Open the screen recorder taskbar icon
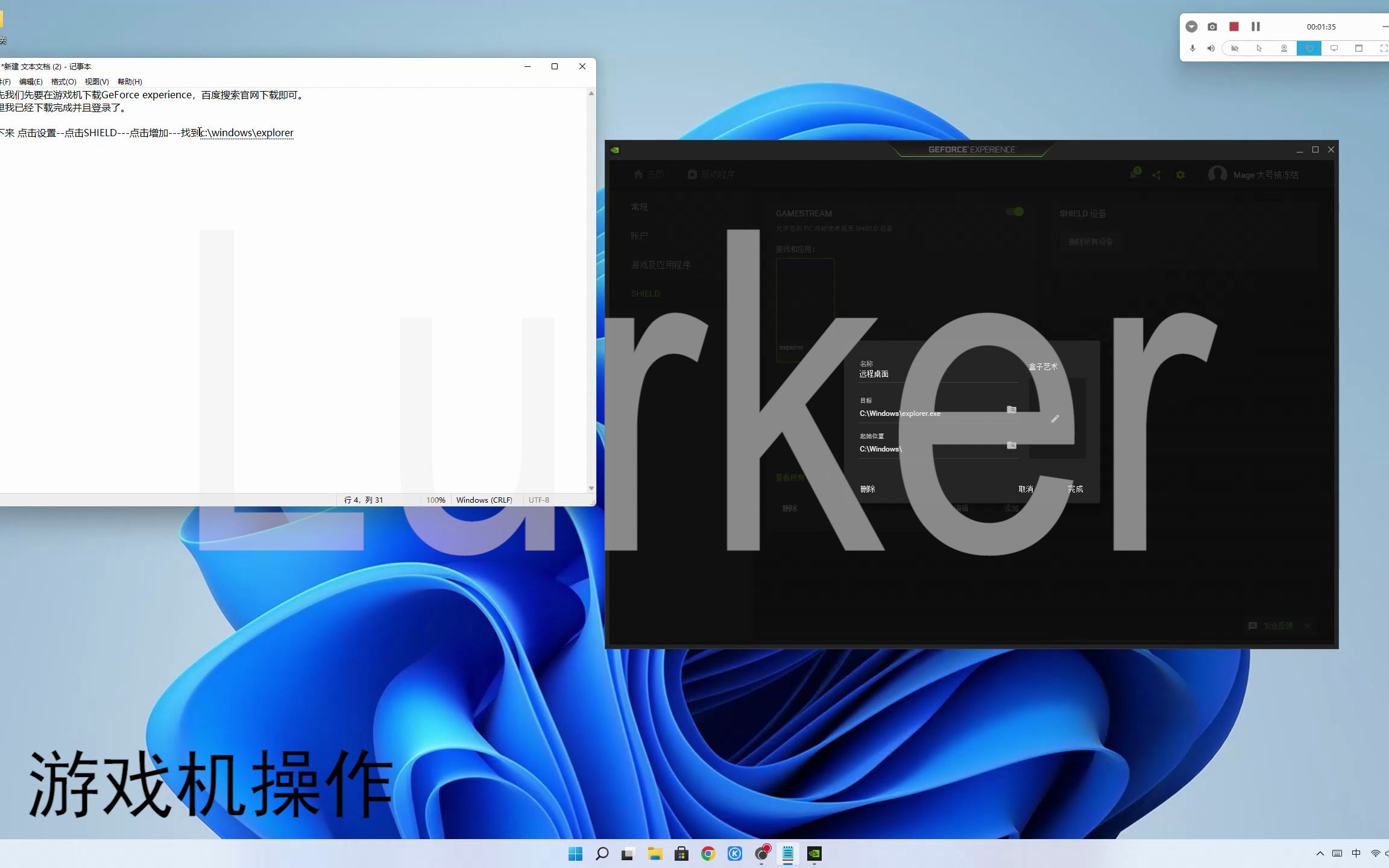This screenshot has width=1389, height=868. click(762, 854)
